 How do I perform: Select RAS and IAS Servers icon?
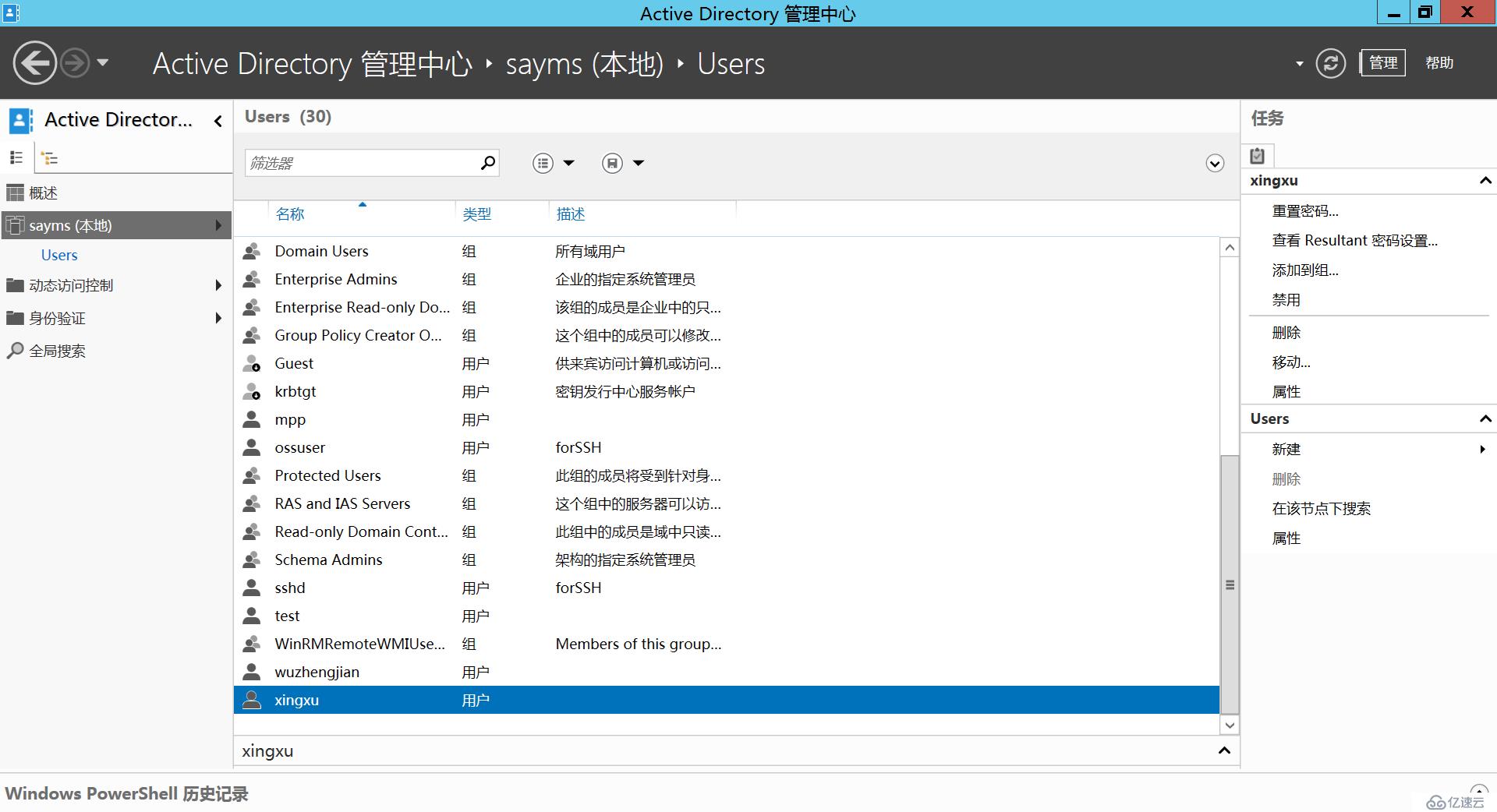click(x=251, y=503)
